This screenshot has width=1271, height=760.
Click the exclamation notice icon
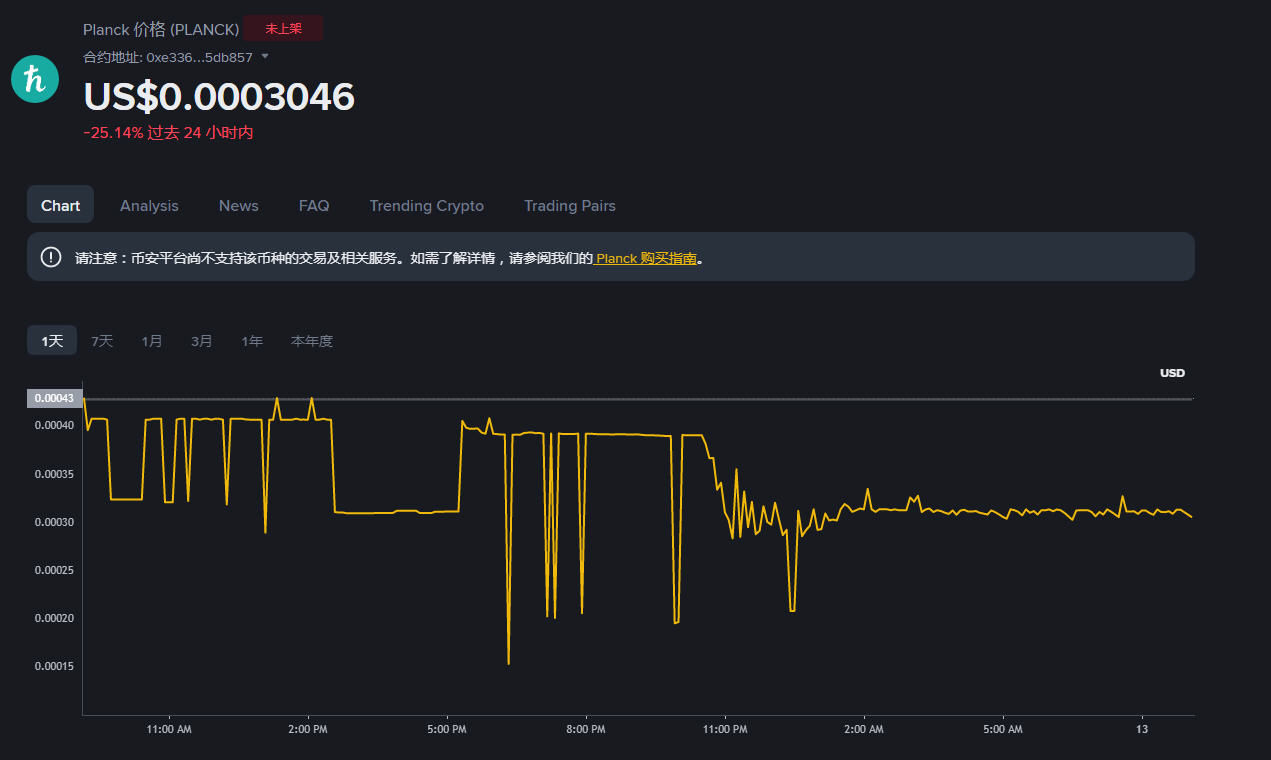[x=51, y=257]
